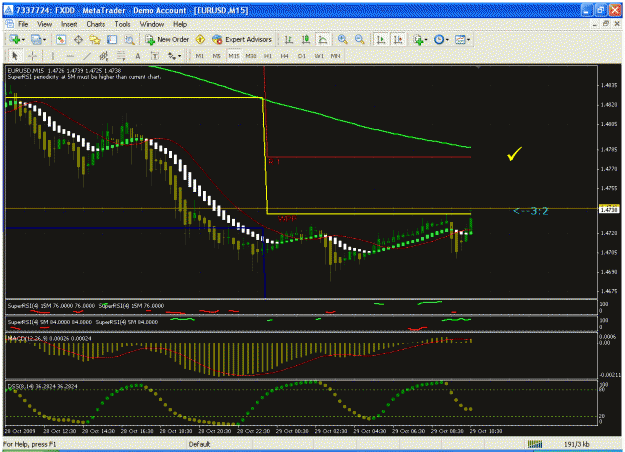The height and width of the screenshot is (452, 625).
Task: Switch chart to M5 timeframe
Action: [216, 56]
